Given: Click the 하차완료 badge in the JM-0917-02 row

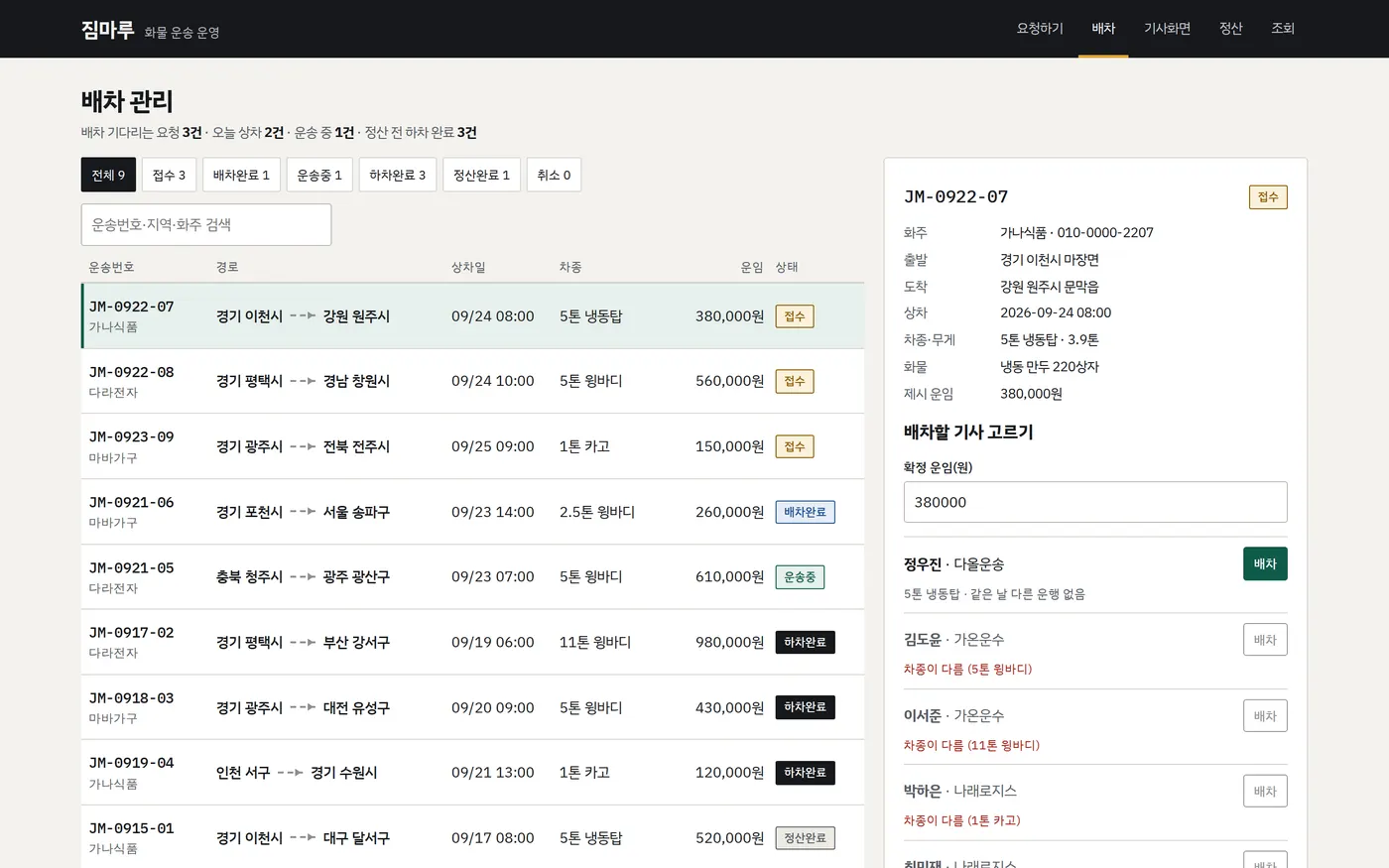Looking at the screenshot, I should [806, 642].
